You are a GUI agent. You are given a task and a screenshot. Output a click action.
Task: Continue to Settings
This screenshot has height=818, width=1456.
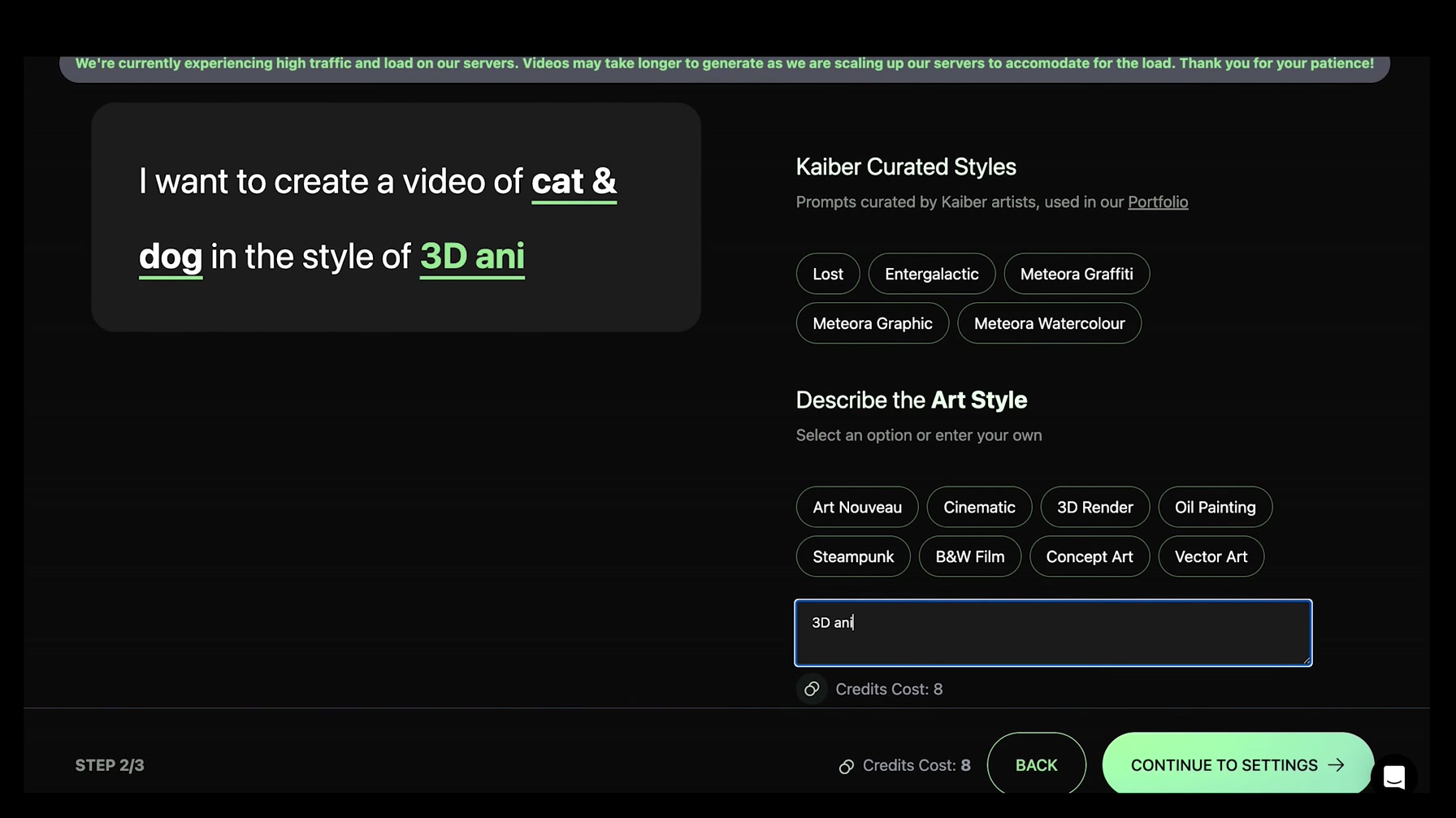(x=1237, y=765)
